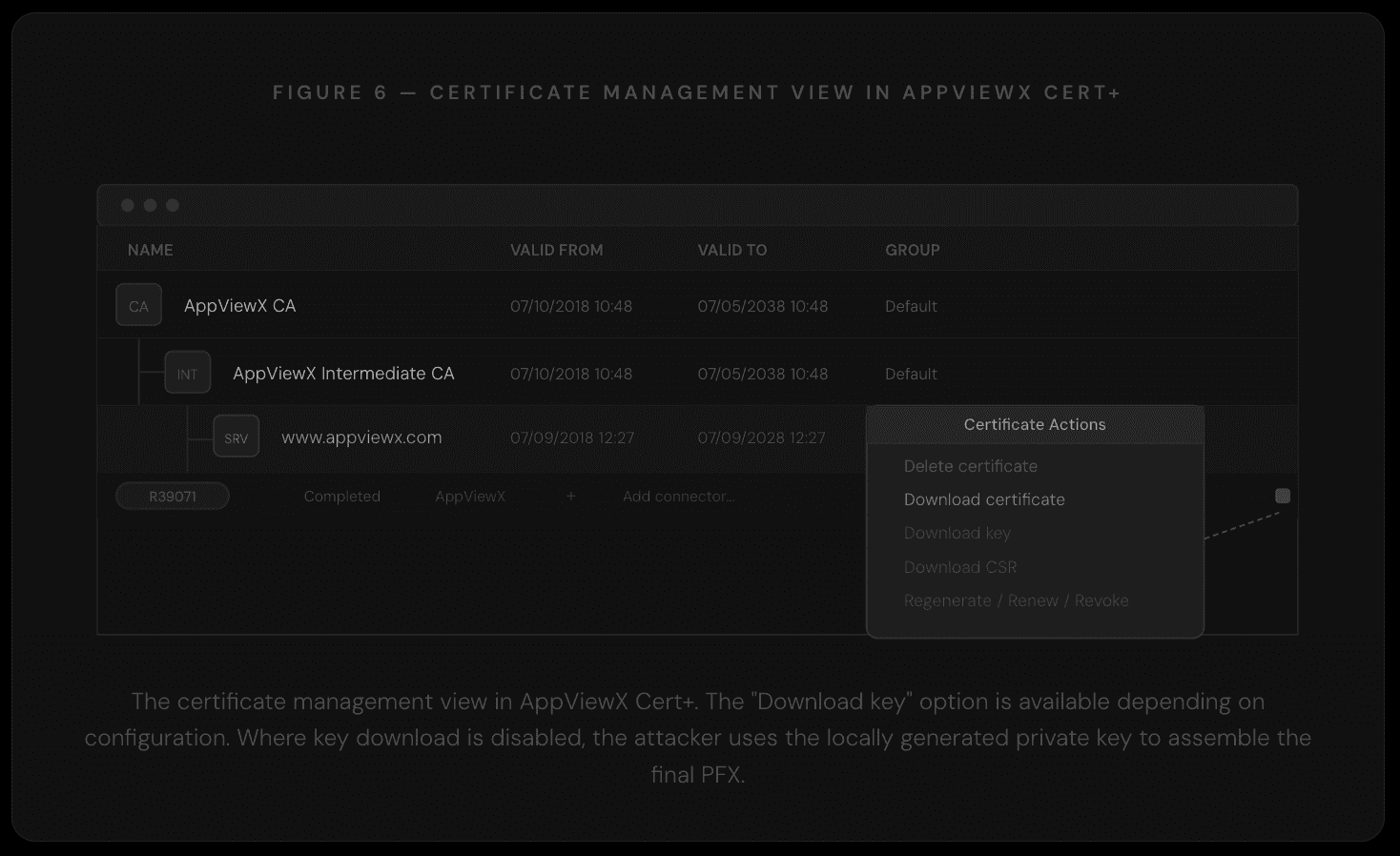Choose Download certificate from the menu
This screenshot has width=1400, height=856.
pyautogui.click(x=984, y=499)
